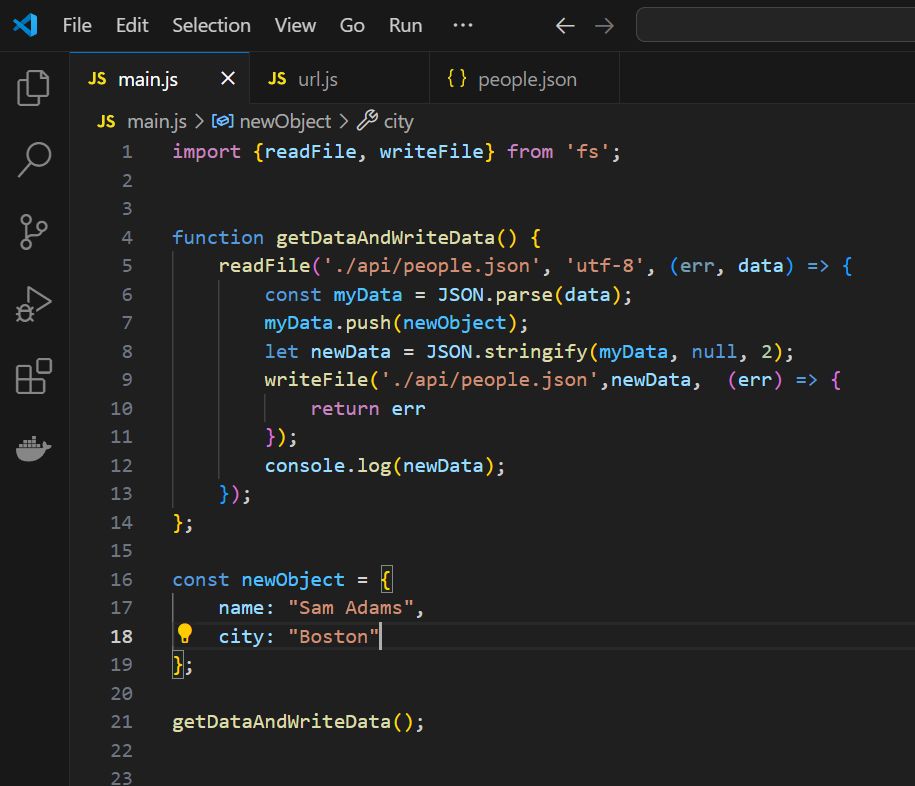Click city in the breadcrumb
915x786 pixels.
399,121
